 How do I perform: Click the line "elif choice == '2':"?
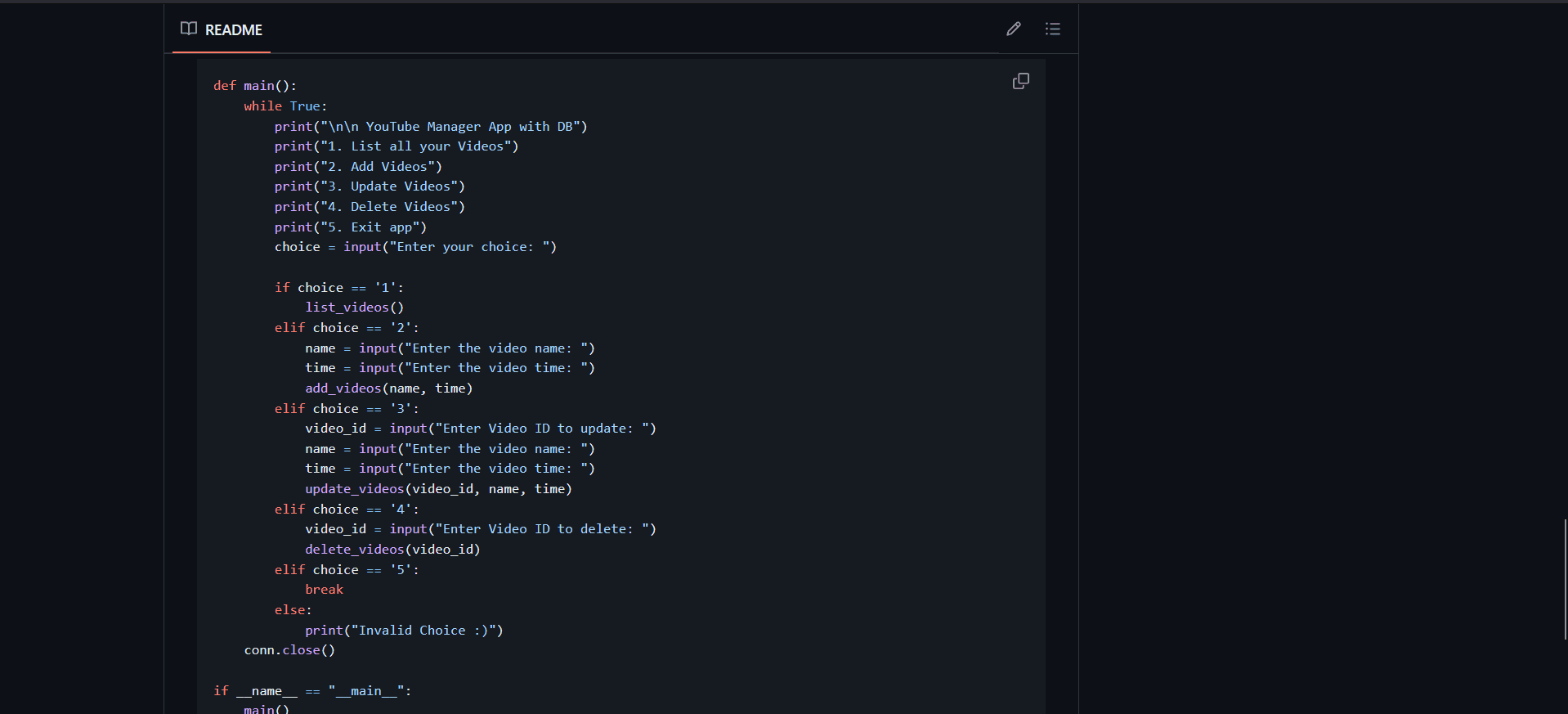click(x=347, y=328)
